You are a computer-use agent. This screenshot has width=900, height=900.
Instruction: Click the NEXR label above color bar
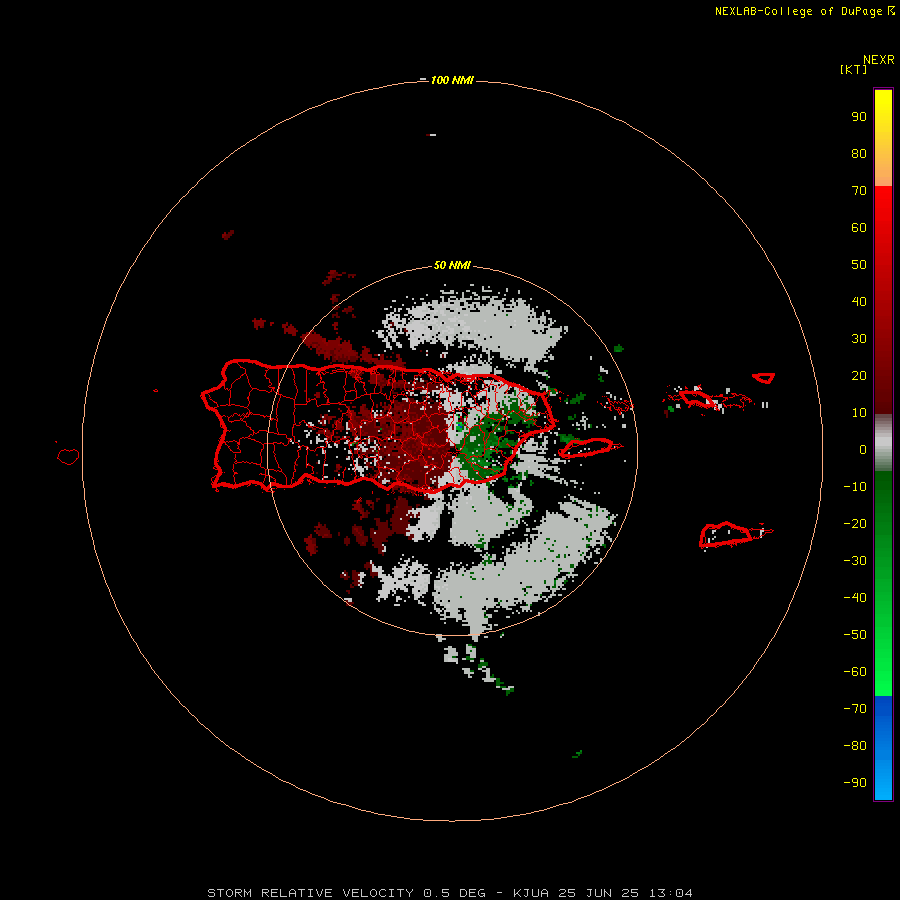(879, 60)
